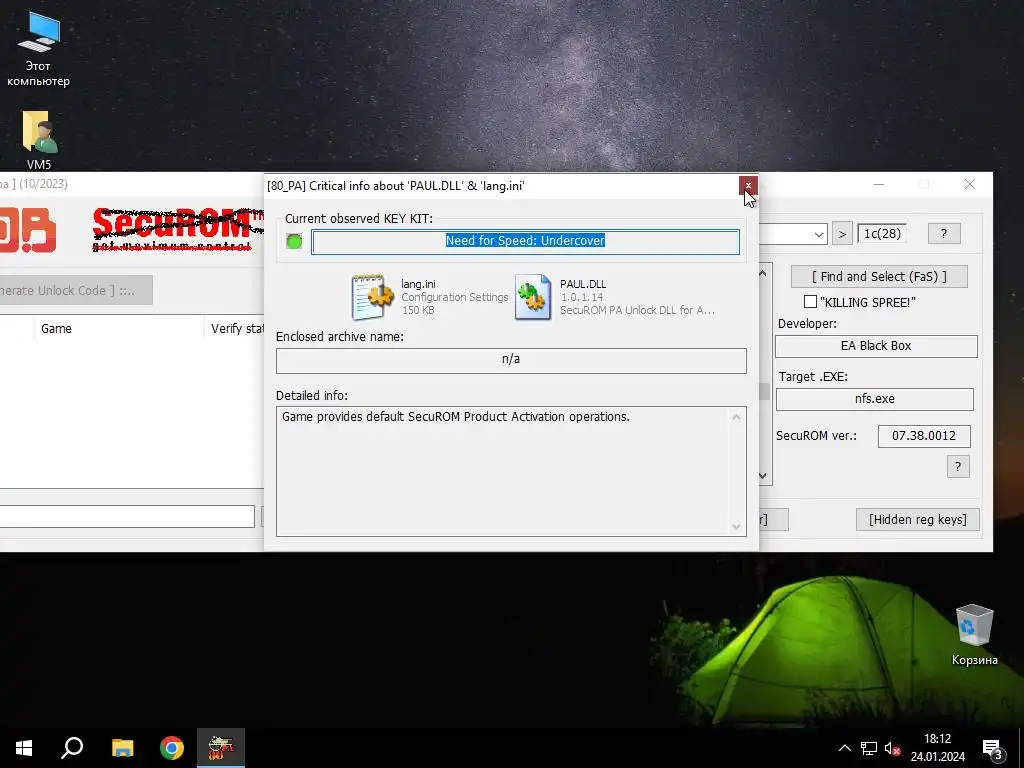Image resolution: width=1024 pixels, height=768 pixels.
Task: Click the PAUL.DLL file icon
Action: point(533,297)
